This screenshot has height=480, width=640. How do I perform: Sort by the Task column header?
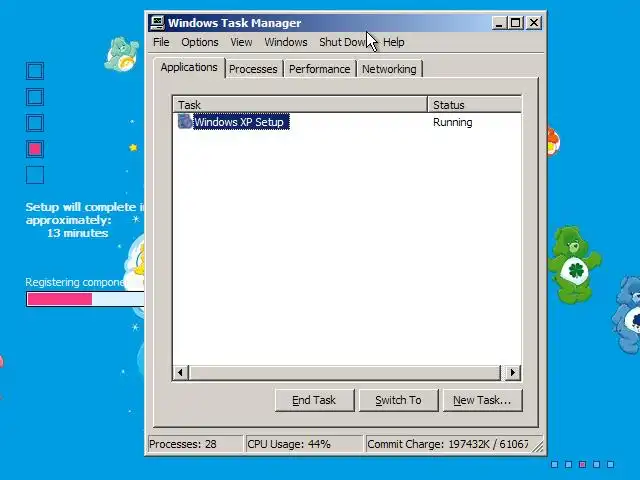click(x=300, y=104)
